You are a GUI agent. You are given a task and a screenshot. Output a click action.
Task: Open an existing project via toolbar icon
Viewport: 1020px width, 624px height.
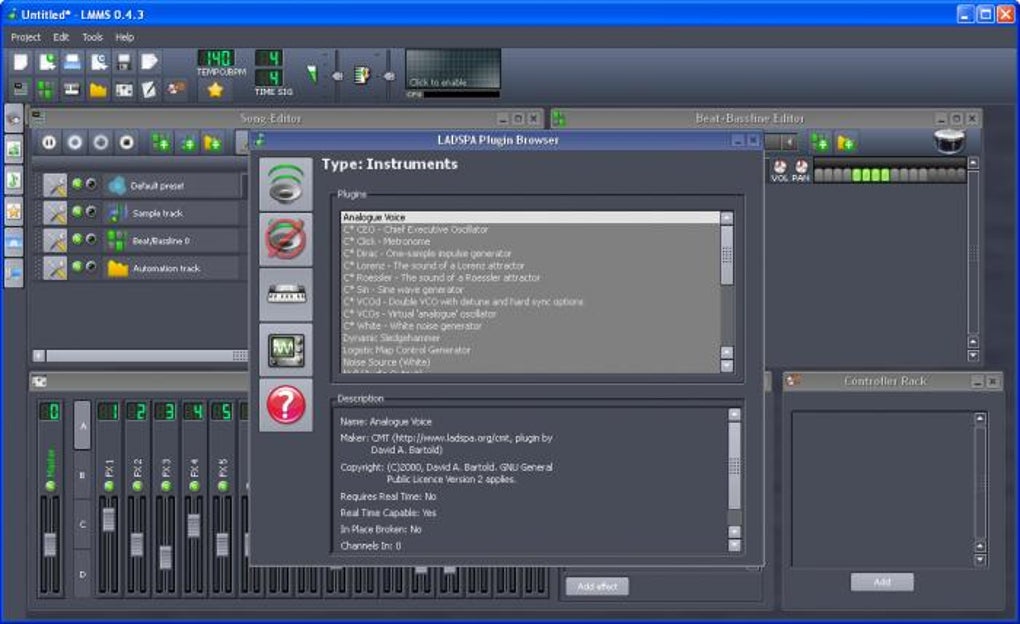point(72,62)
